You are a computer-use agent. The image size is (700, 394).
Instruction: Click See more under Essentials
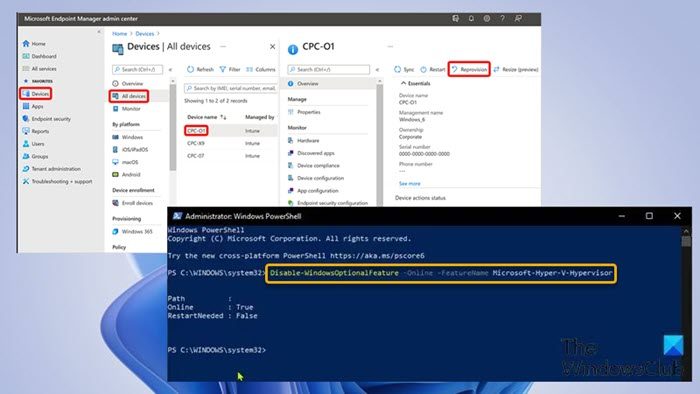(x=409, y=183)
